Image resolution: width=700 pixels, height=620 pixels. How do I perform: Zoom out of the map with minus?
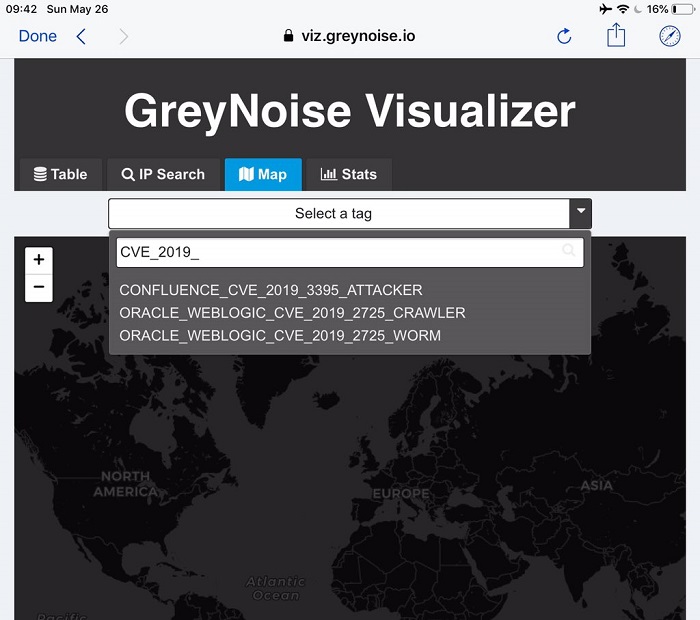click(39, 287)
